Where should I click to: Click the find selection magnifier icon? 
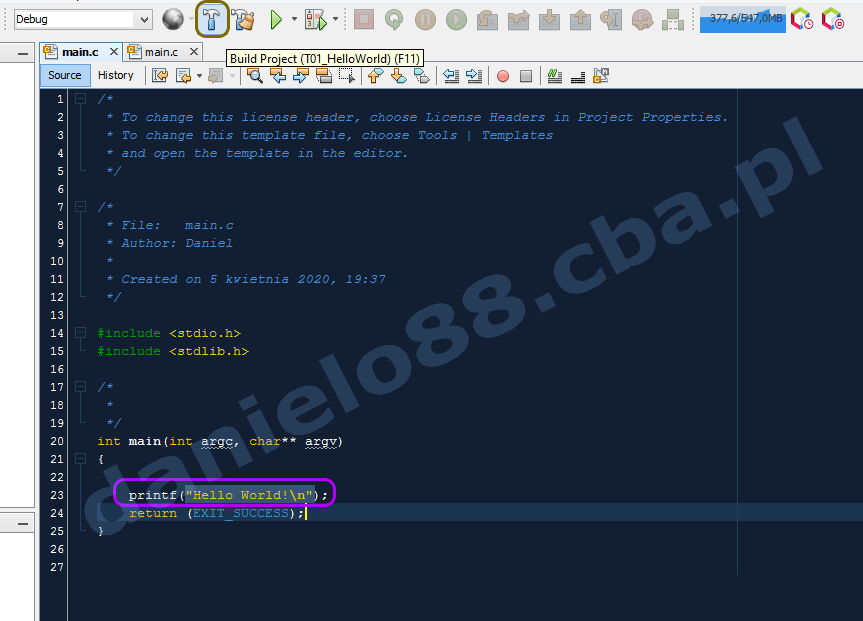click(x=255, y=75)
